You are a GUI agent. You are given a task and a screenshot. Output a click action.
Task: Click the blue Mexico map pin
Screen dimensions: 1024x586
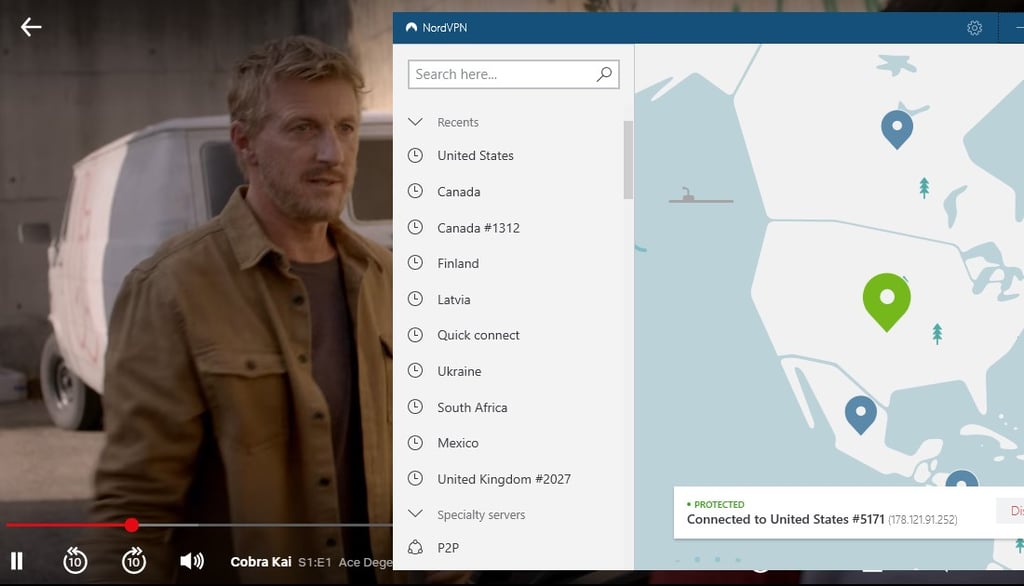click(x=861, y=414)
